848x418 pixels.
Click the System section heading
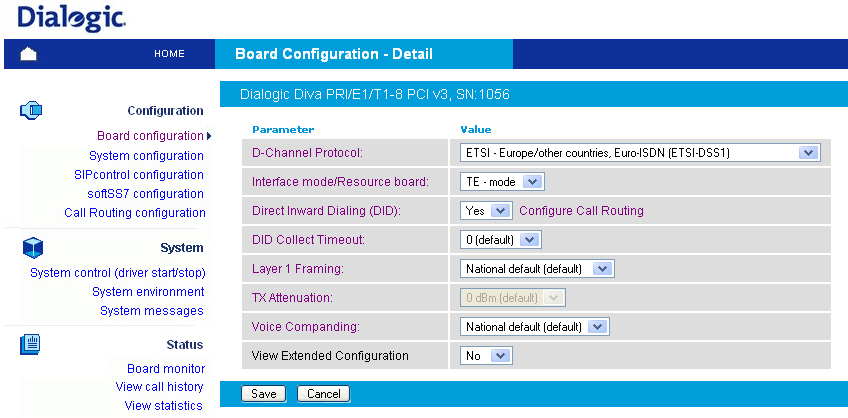[x=182, y=248]
